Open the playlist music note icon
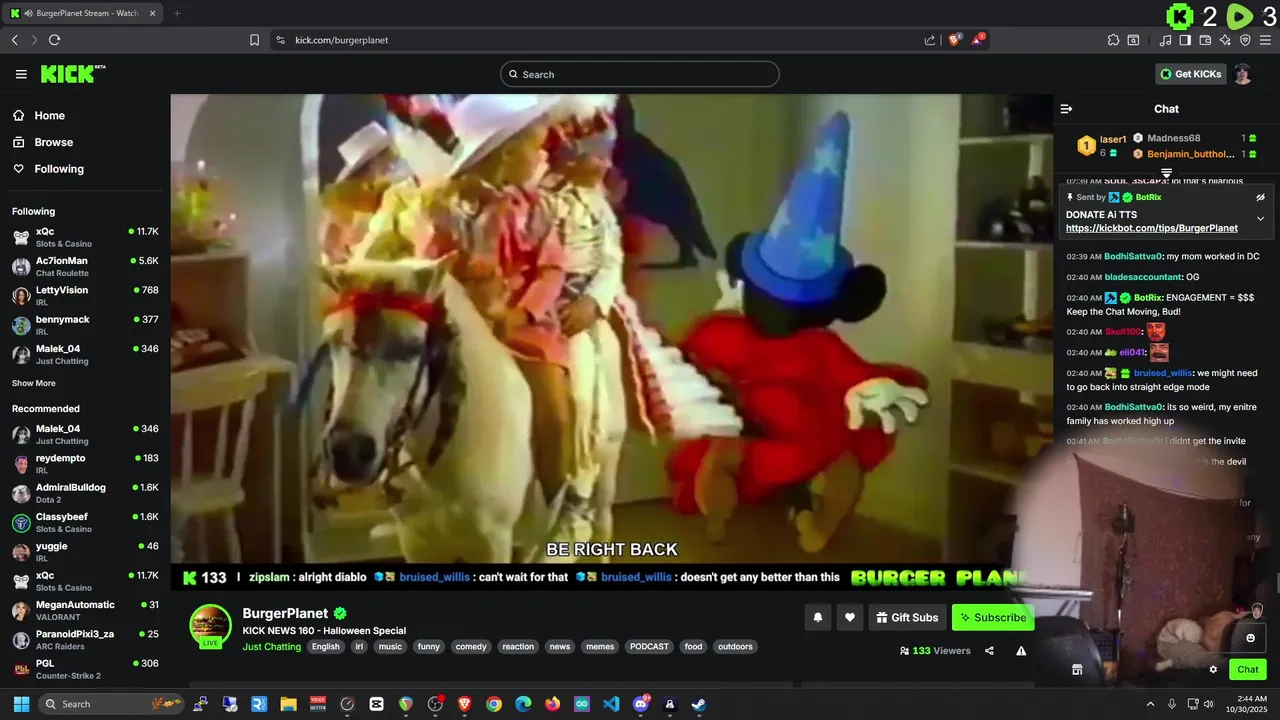1280x720 pixels. click(1166, 40)
